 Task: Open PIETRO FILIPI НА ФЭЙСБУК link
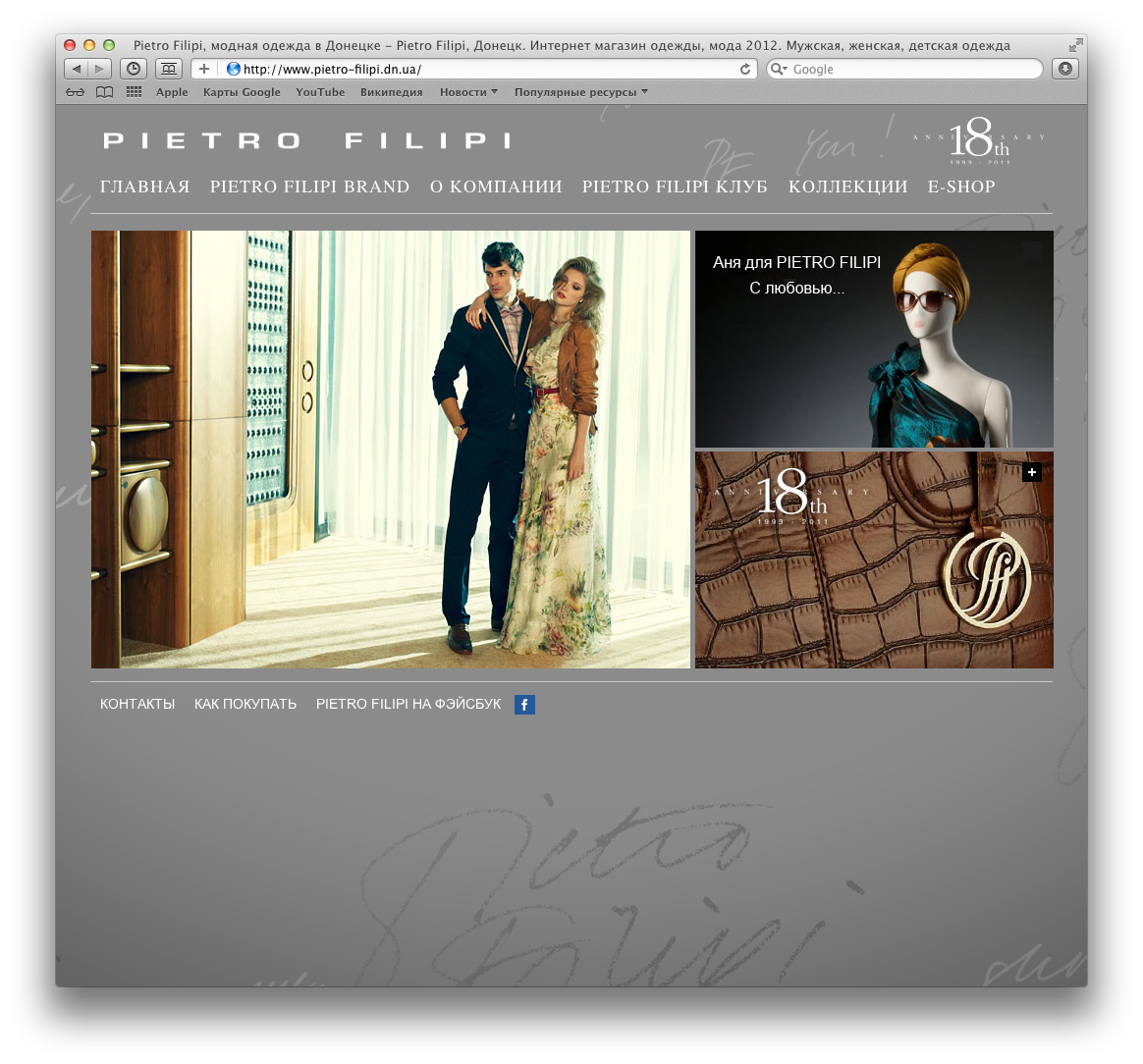coord(408,704)
